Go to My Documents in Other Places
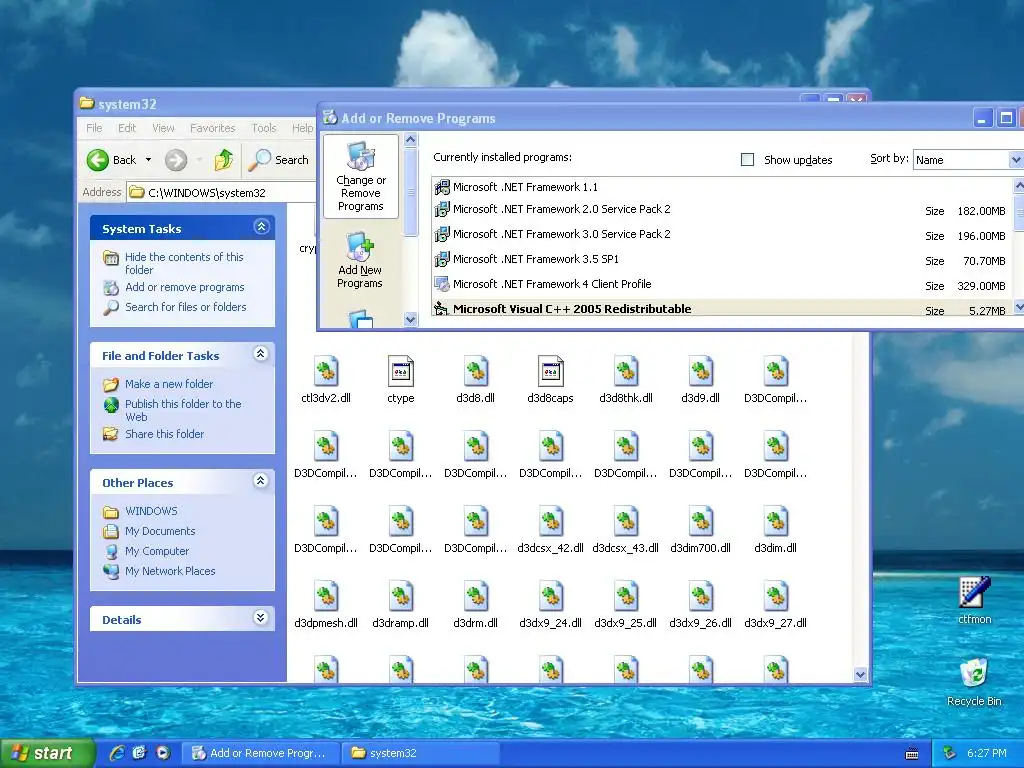1024x768 pixels. [160, 531]
